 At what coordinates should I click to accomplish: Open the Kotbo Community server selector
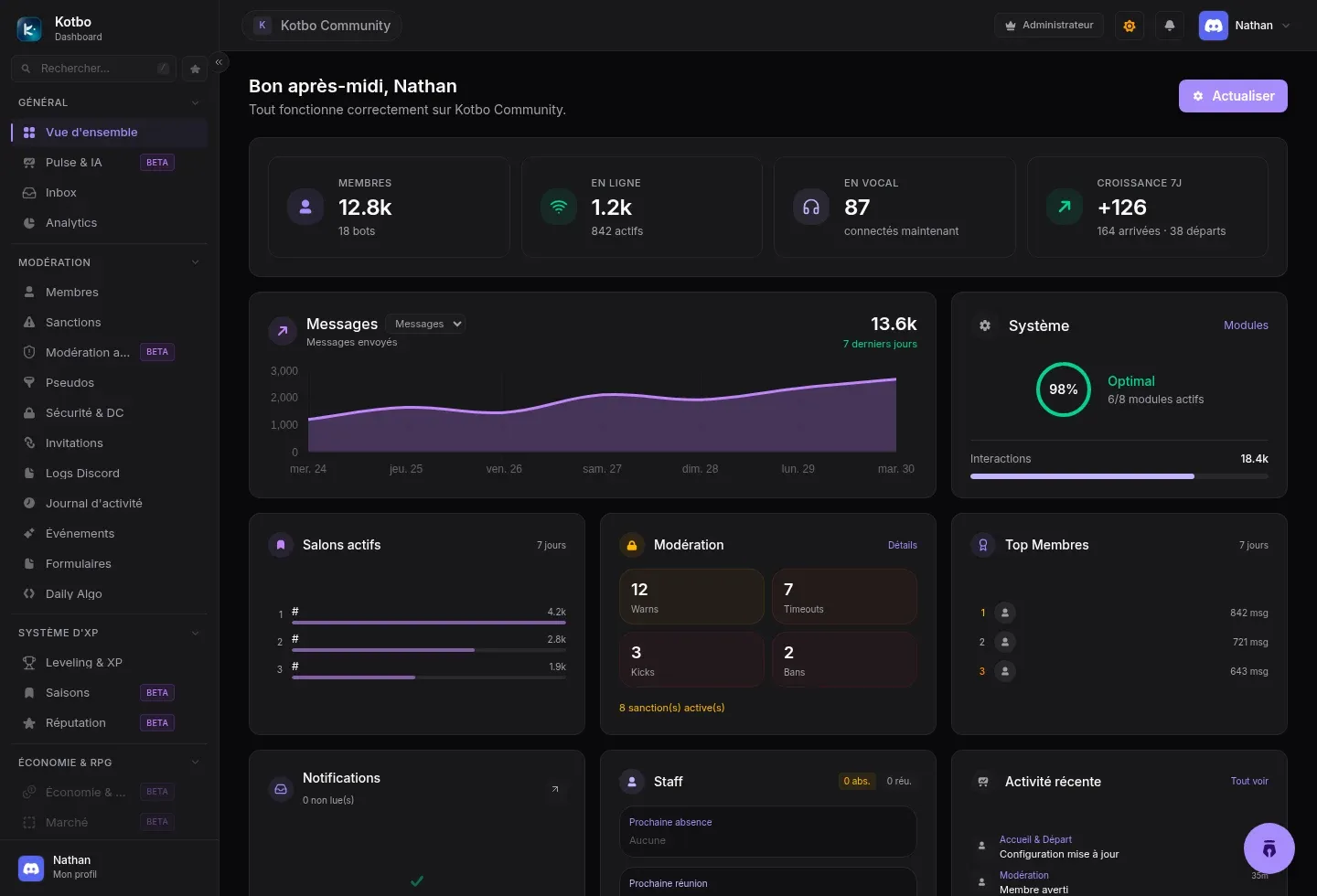coord(322,26)
